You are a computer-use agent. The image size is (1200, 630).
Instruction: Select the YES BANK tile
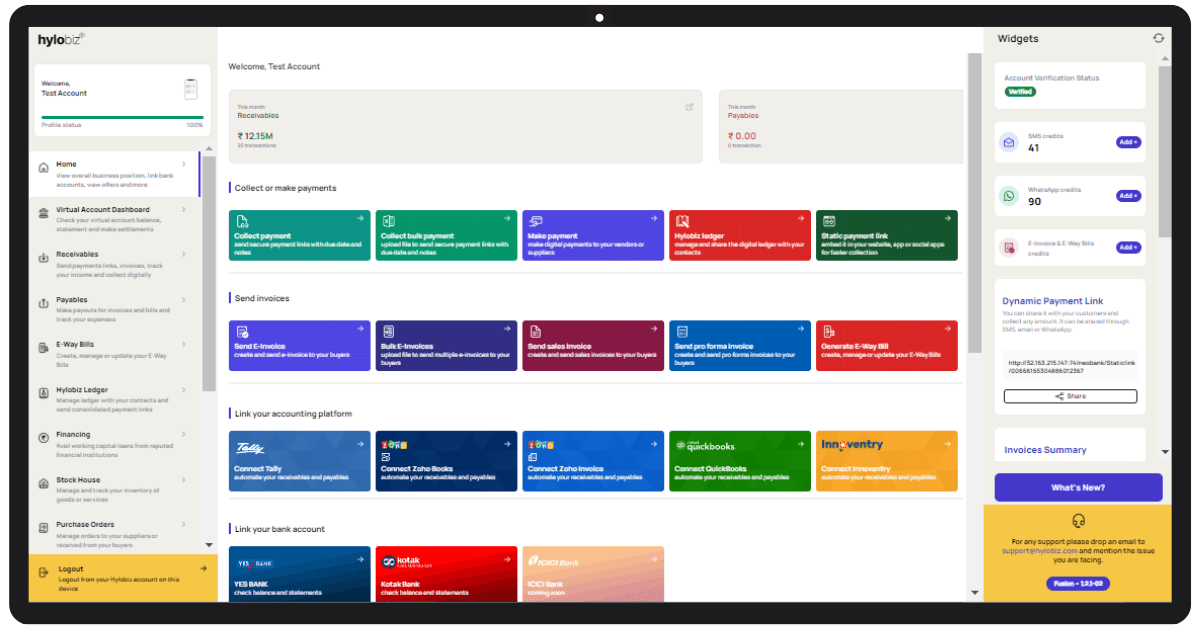(299, 574)
